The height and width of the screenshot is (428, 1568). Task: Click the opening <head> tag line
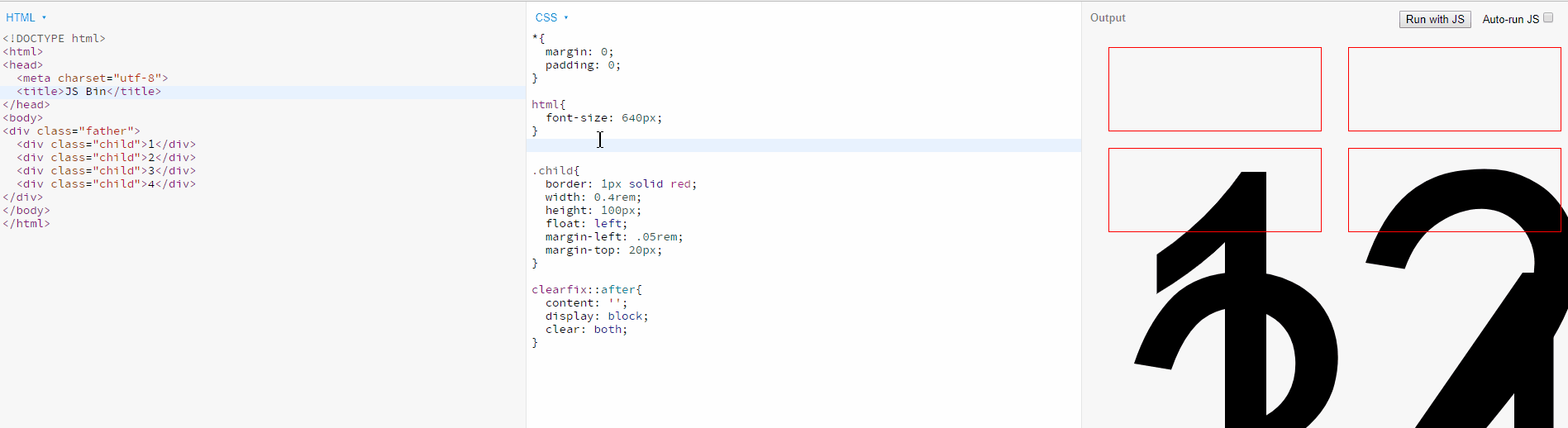click(23, 64)
